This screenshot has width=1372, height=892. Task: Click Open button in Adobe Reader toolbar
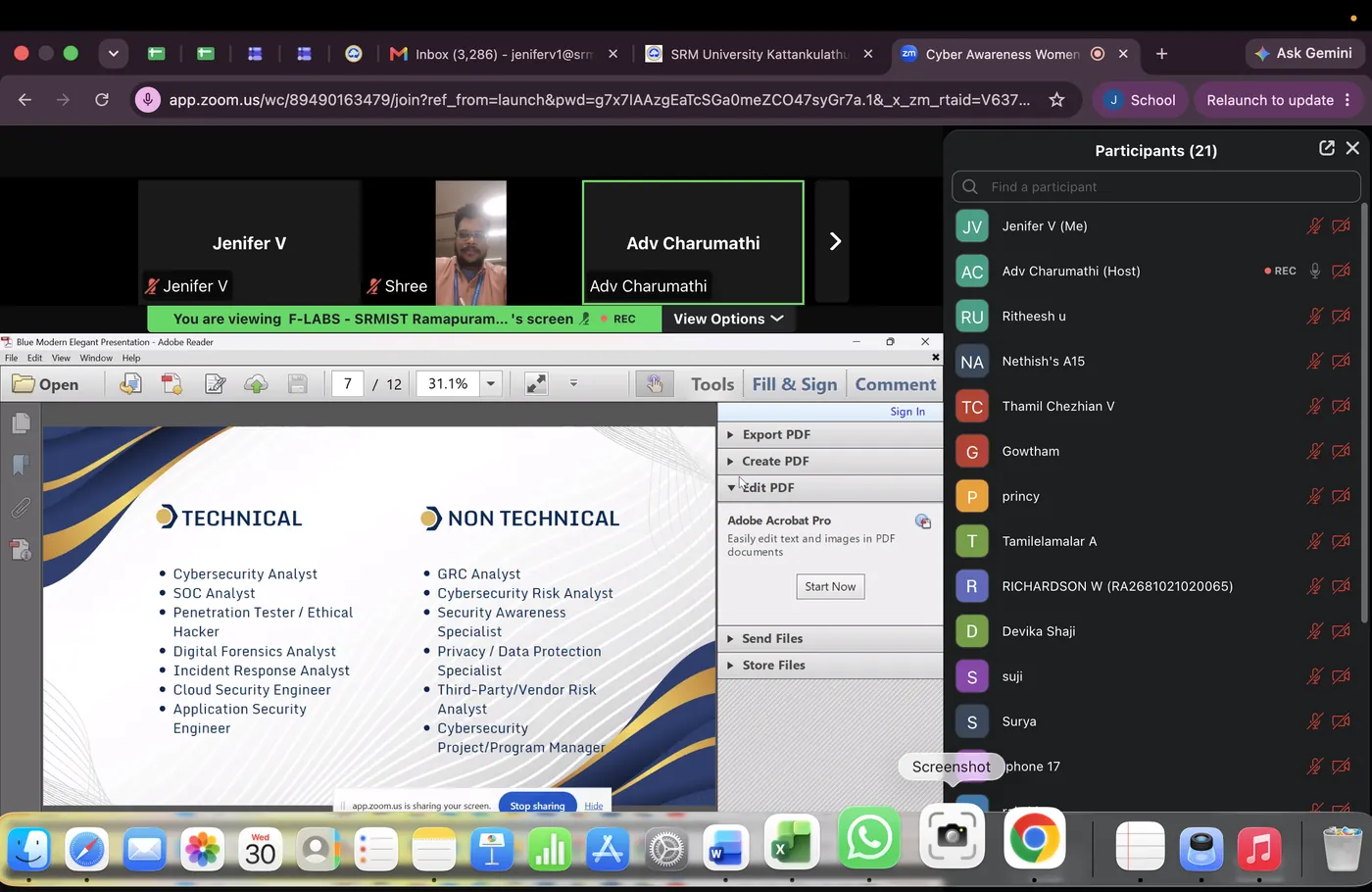46,384
